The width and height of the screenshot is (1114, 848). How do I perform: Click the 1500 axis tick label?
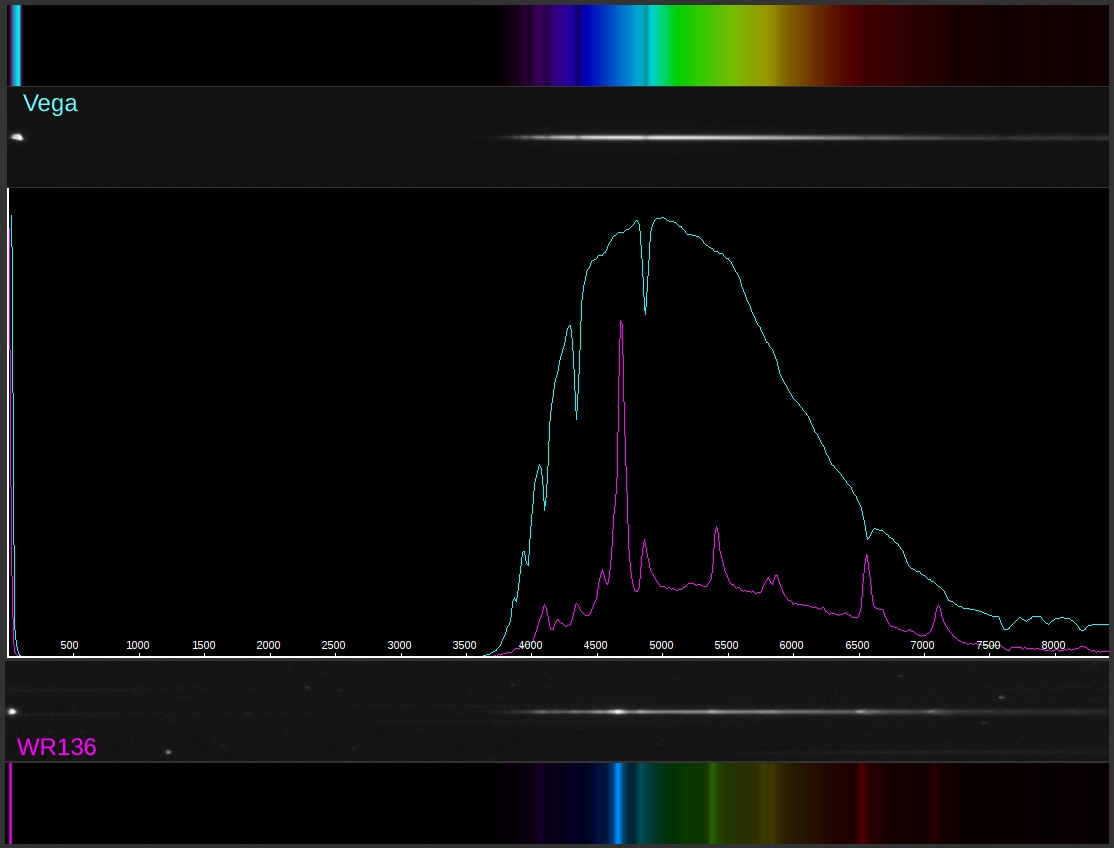[203, 645]
